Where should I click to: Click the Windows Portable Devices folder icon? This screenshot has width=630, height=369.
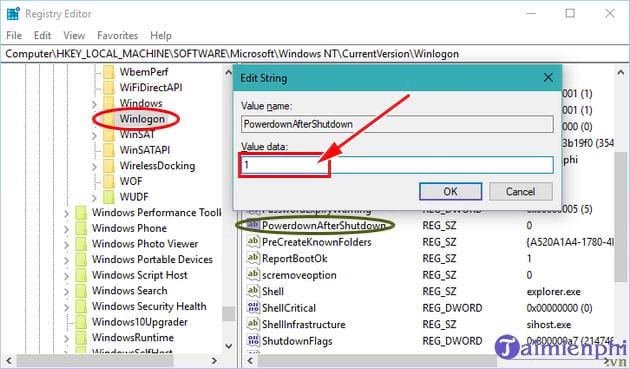(x=81, y=260)
